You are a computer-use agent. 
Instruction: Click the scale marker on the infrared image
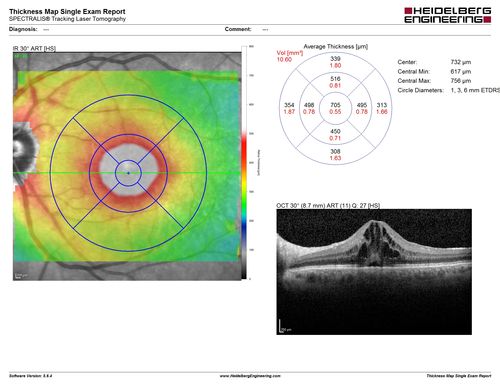[21, 276]
